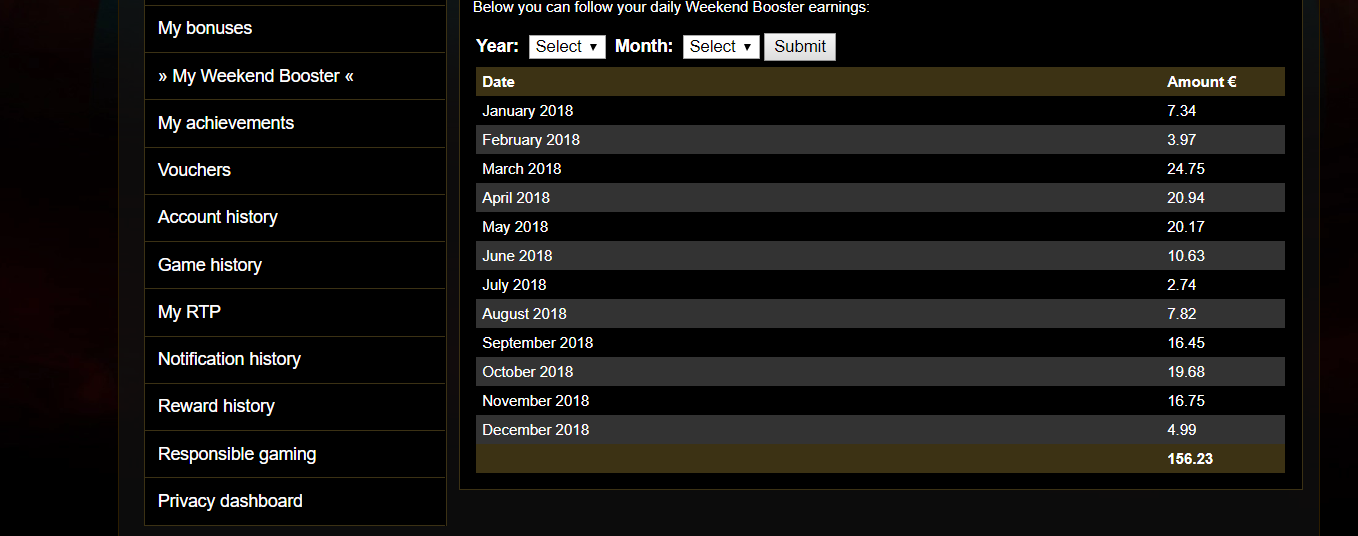Open My RTP page
Viewport: 1358px width, 536px height.
pyautogui.click(x=295, y=312)
